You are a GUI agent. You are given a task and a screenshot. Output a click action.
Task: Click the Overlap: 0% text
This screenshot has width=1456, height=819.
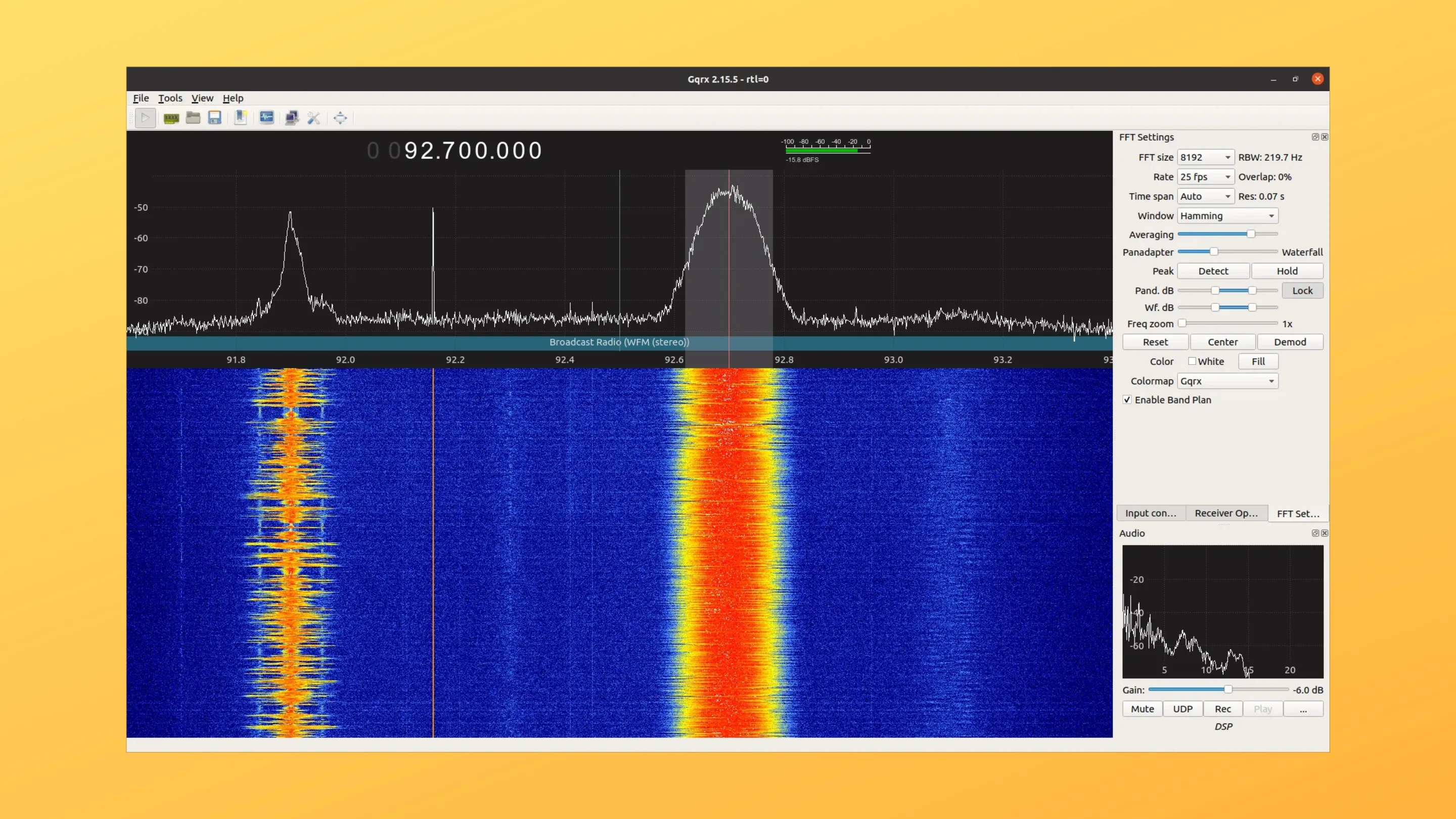[1264, 177]
